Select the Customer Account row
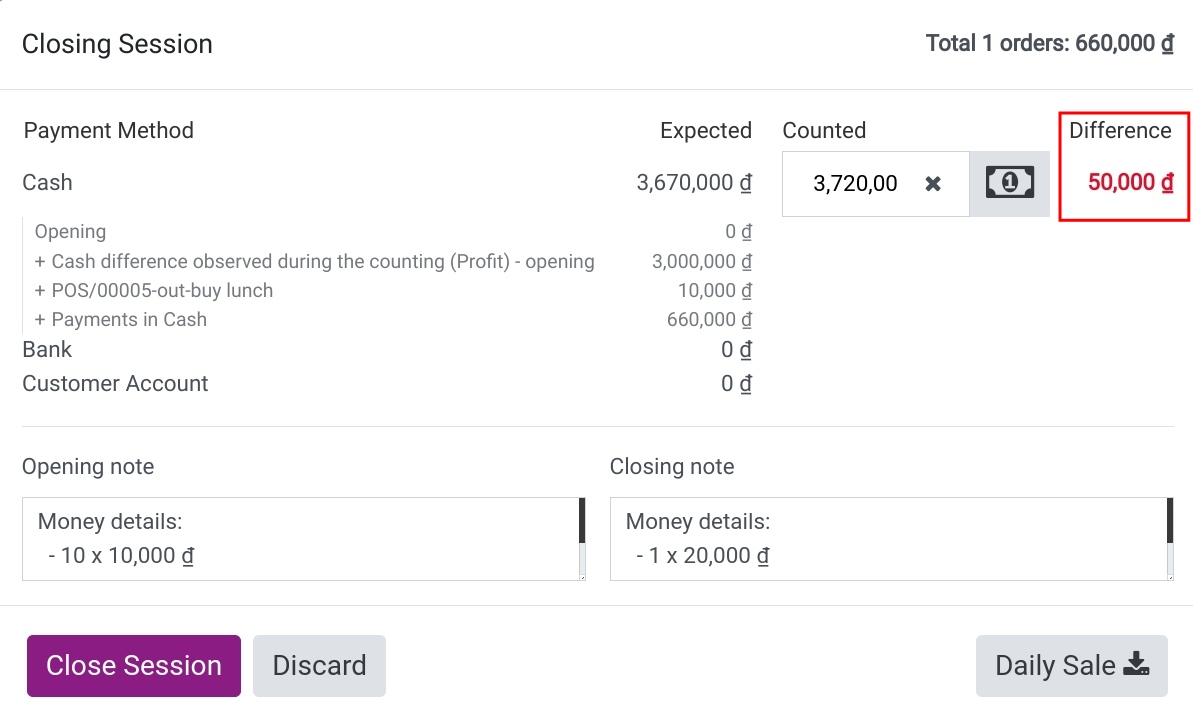 (114, 383)
